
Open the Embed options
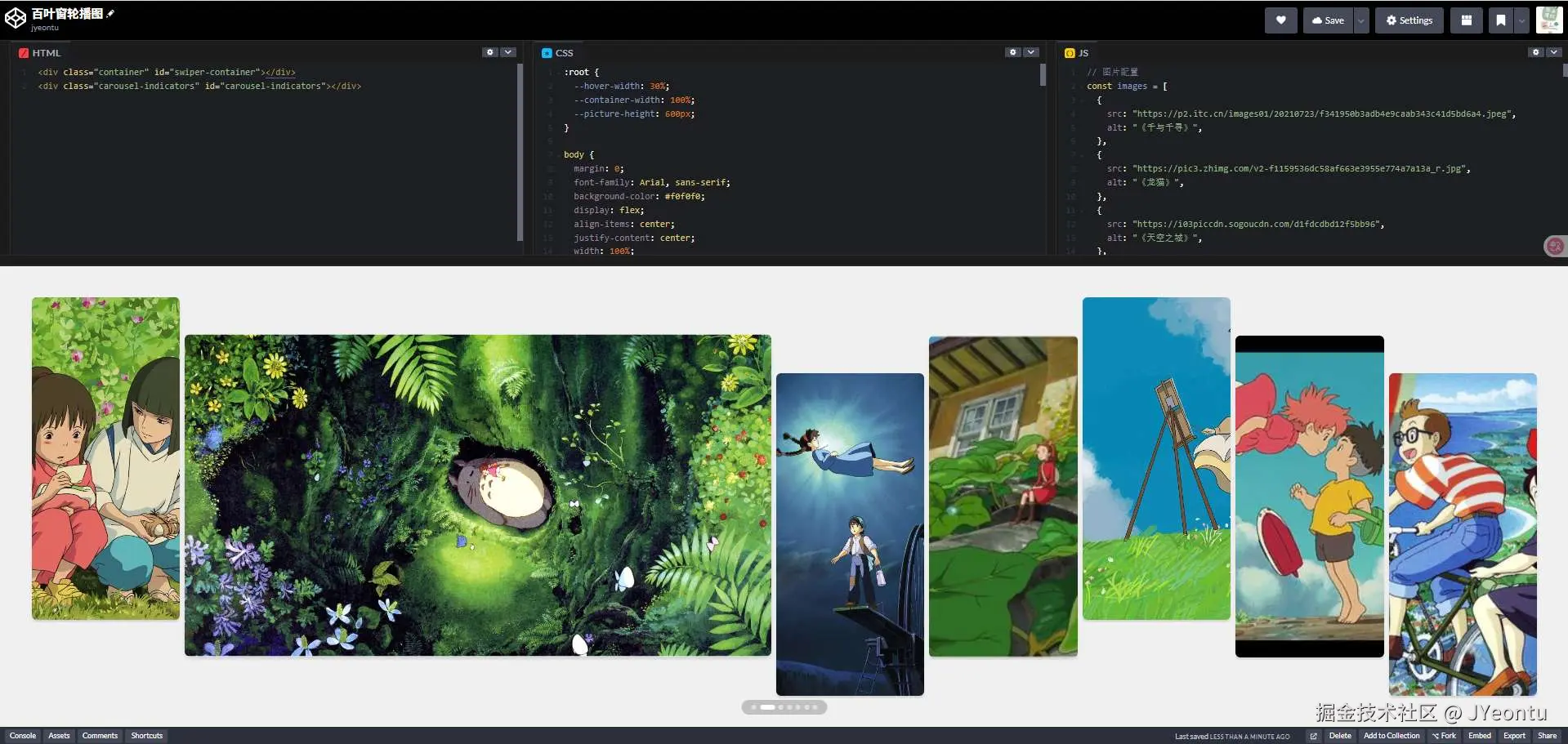pyautogui.click(x=1480, y=736)
